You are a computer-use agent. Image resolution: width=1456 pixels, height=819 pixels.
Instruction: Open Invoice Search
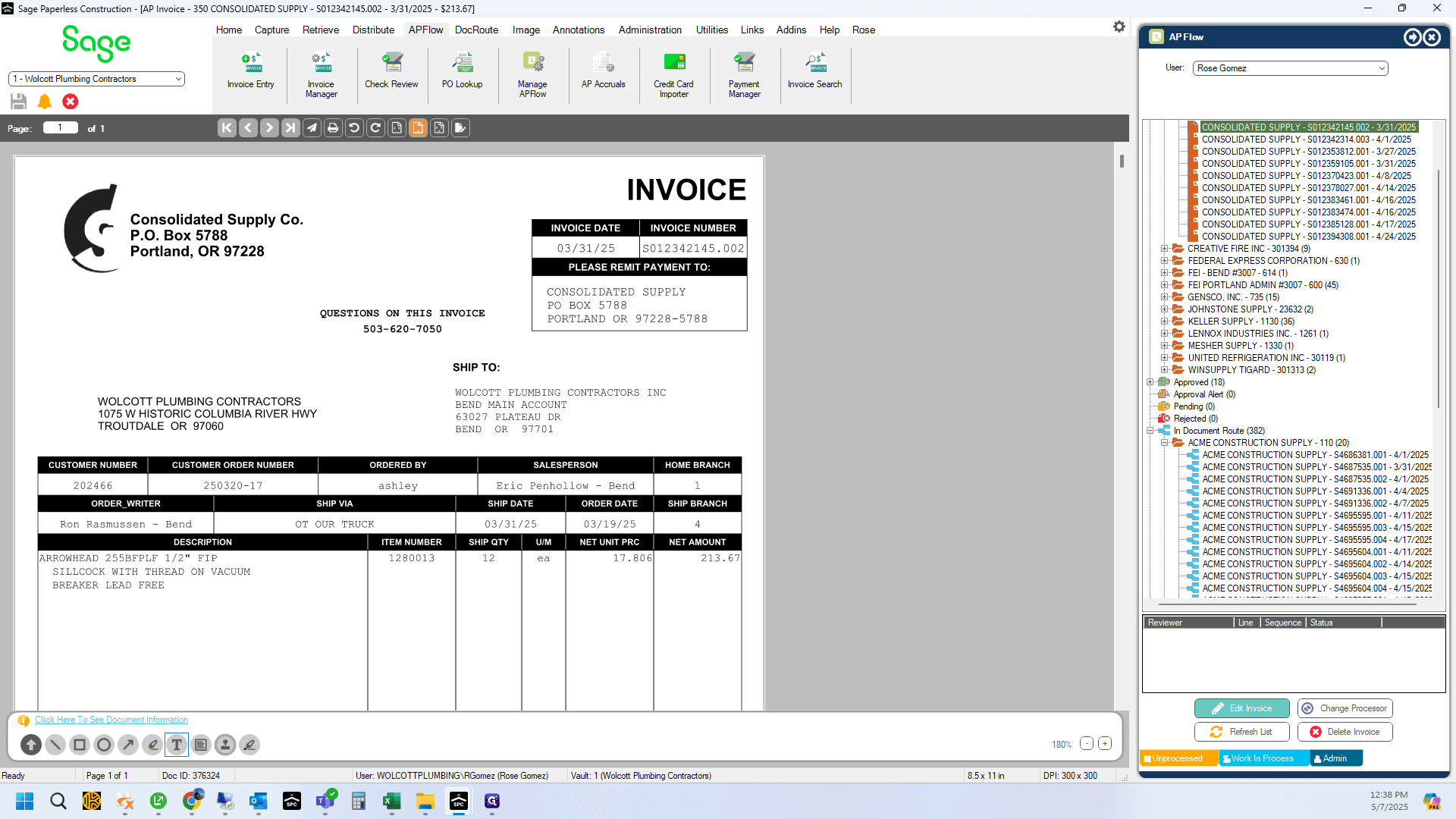814,71
